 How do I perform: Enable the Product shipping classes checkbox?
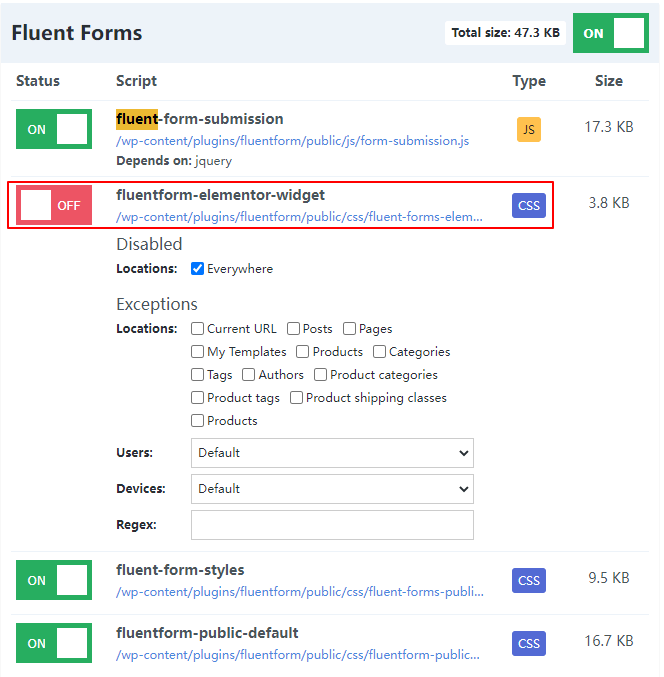(x=297, y=398)
